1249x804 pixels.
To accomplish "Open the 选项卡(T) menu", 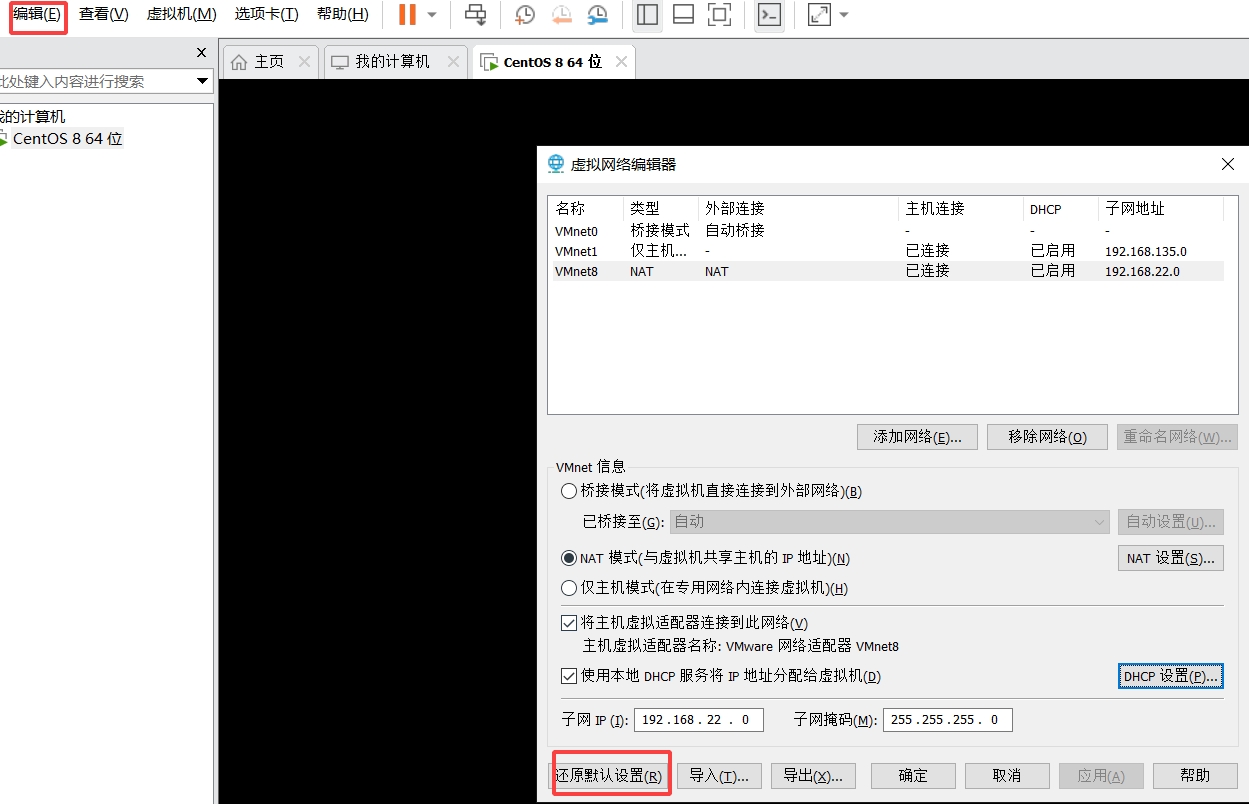I will tap(266, 15).
